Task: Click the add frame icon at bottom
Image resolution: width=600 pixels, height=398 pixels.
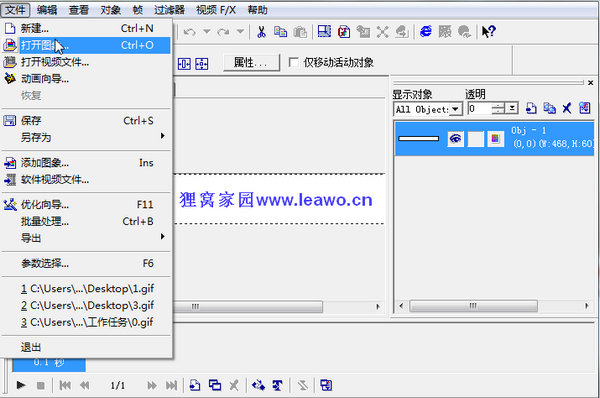Action: [195, 385]
